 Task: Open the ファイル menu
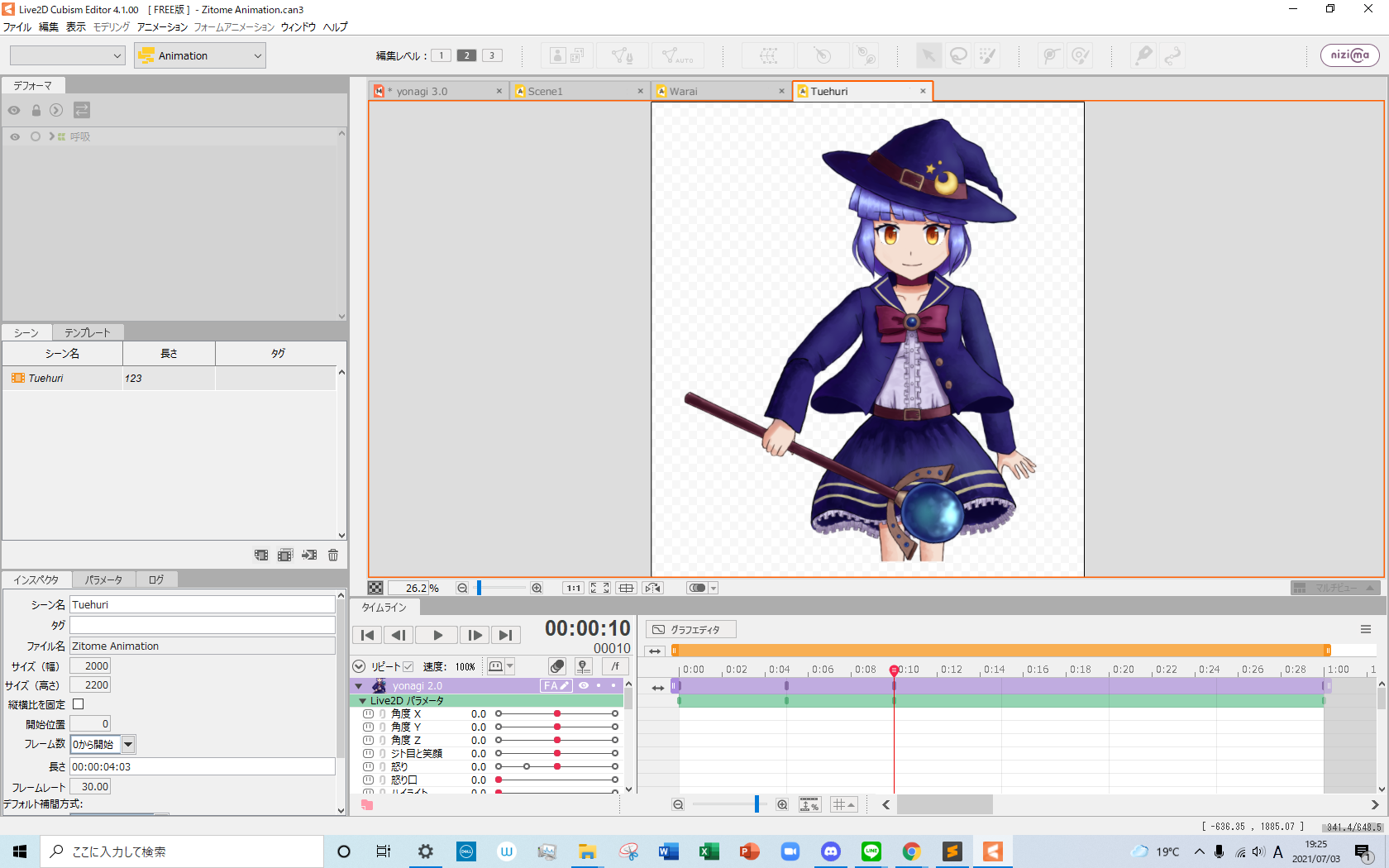click(x=17, y=27)
